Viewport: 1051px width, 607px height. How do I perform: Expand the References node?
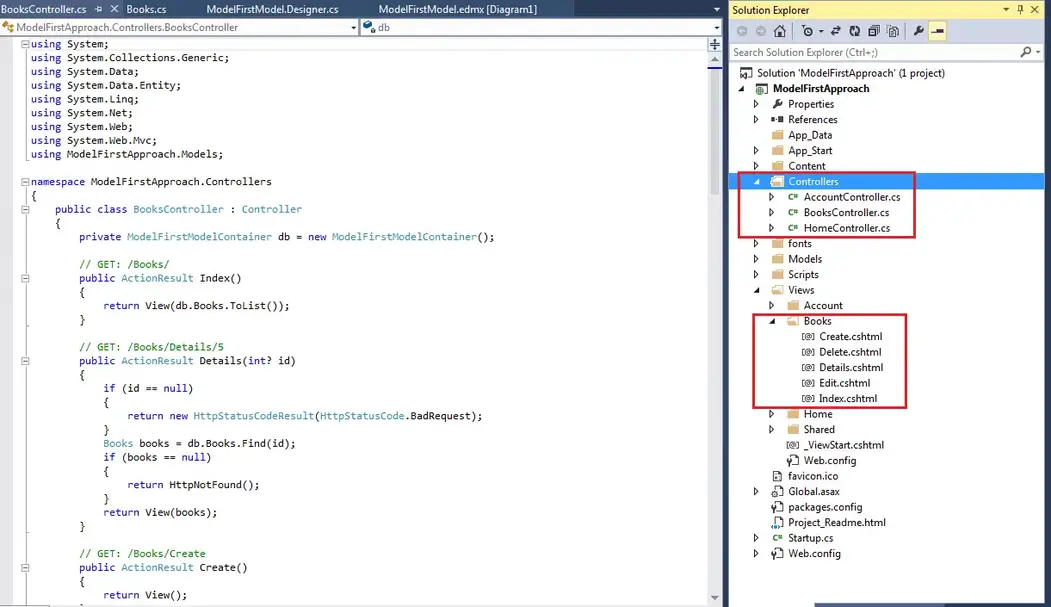point(756,119)
